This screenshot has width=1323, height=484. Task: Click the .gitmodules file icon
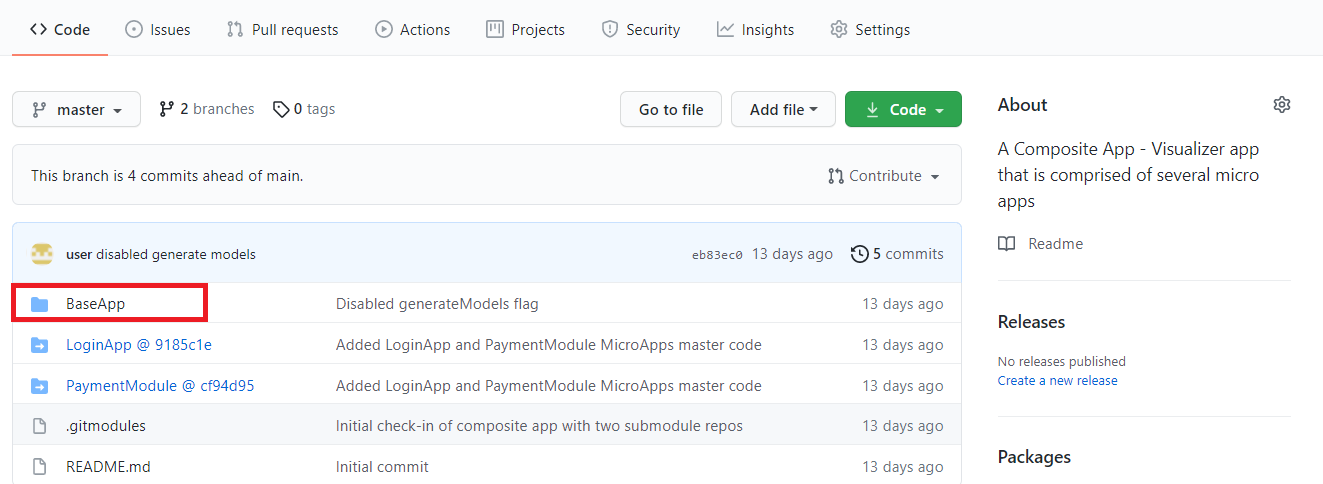40,426
